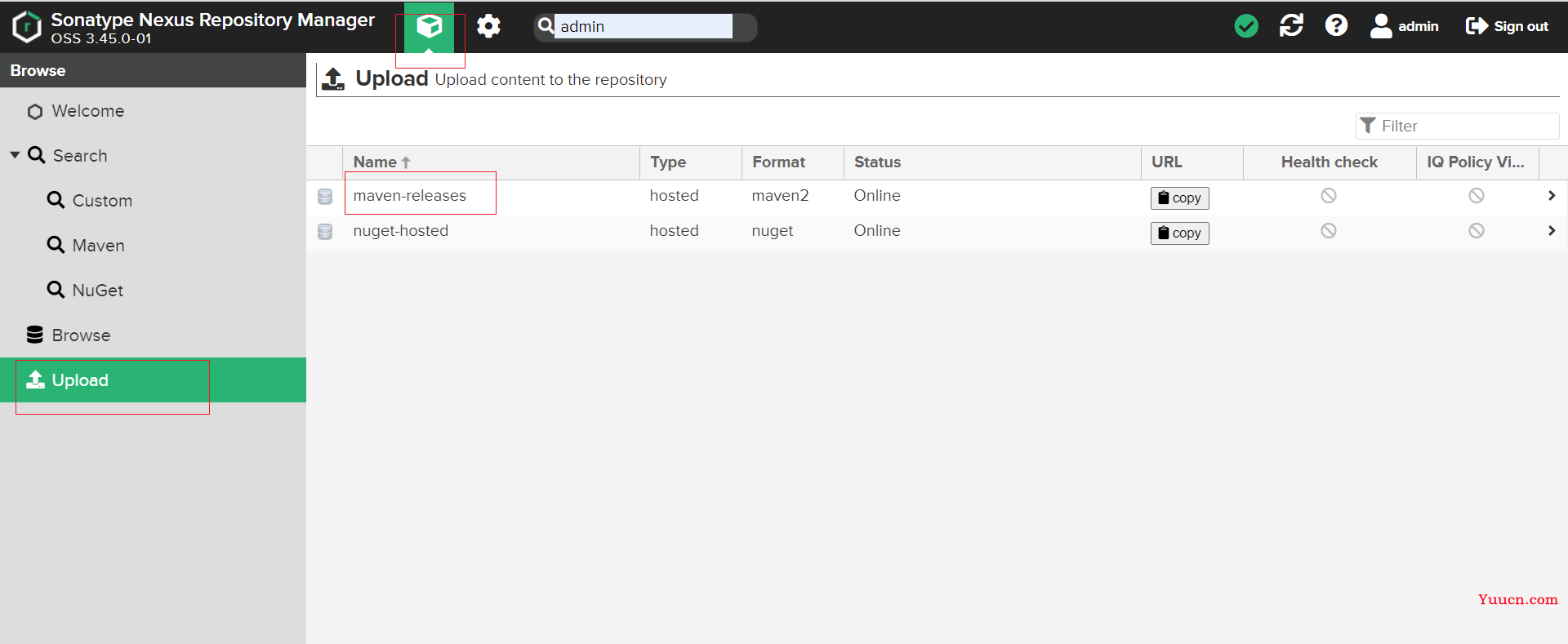Open nuget-hosted via row chevron
Image resolution: width=1568 pixels, height=644 pixels.
click(x=1552, y=231)
